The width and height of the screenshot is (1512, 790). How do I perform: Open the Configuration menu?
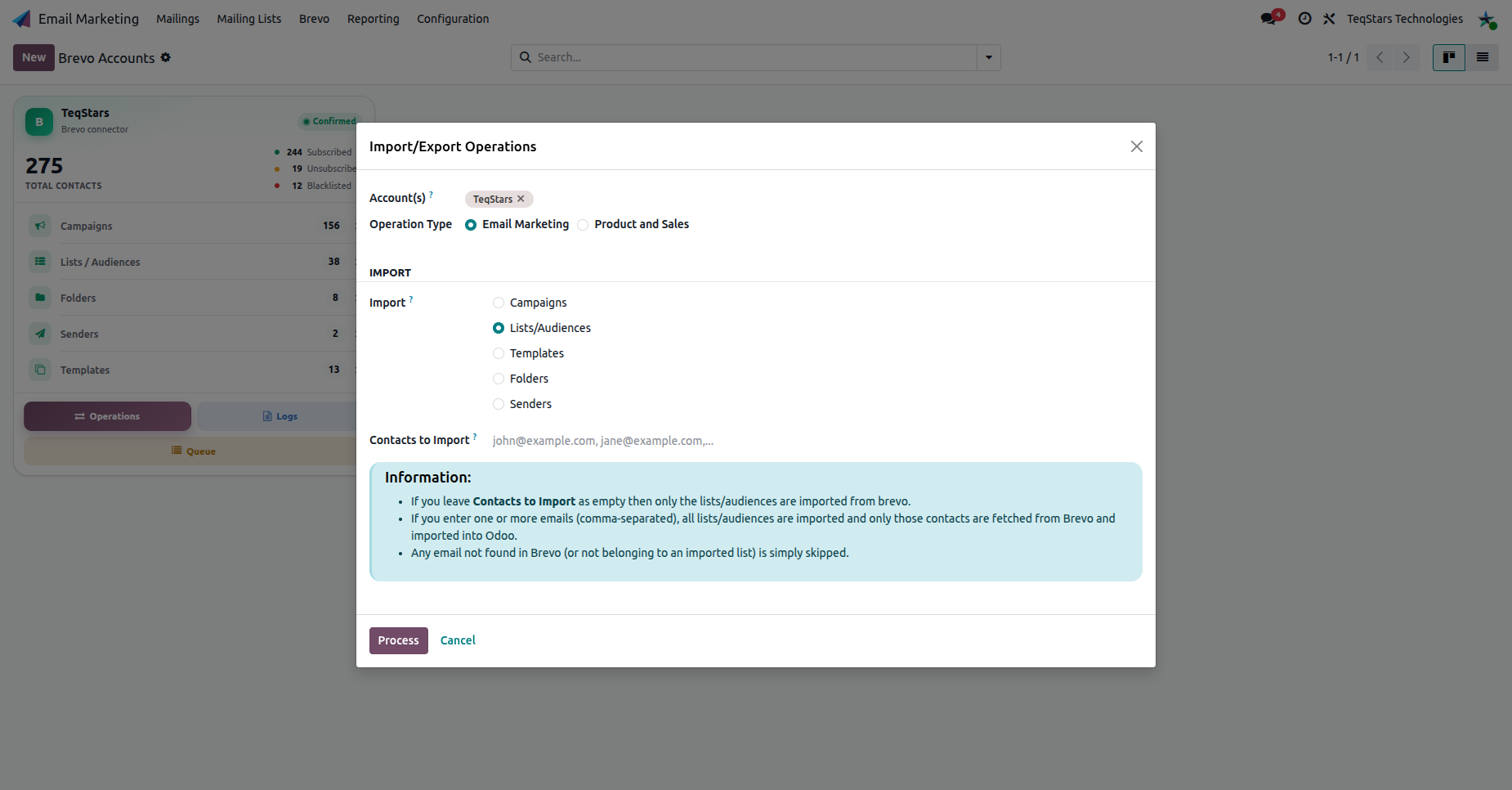click(x=453, y=19)
